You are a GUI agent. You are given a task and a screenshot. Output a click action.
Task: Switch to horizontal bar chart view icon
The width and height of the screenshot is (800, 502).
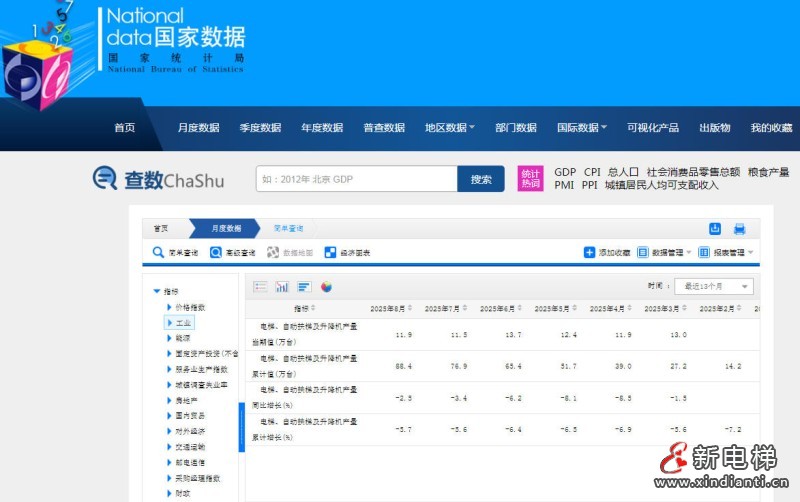pyautogui.click(x=304, y=287)
